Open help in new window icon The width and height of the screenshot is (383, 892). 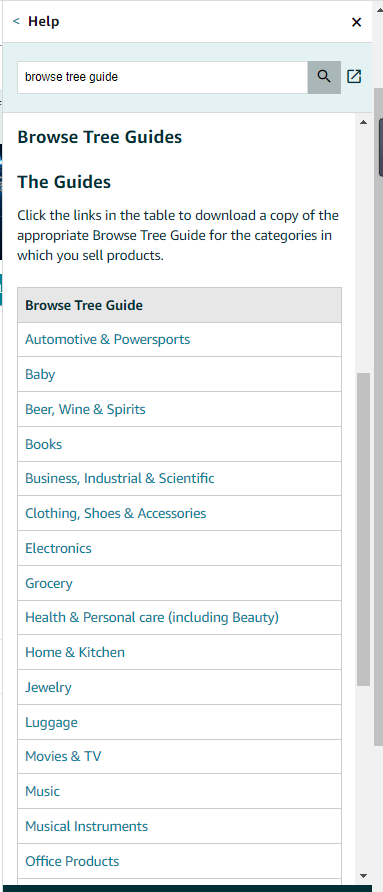click(x=354, y=77)
